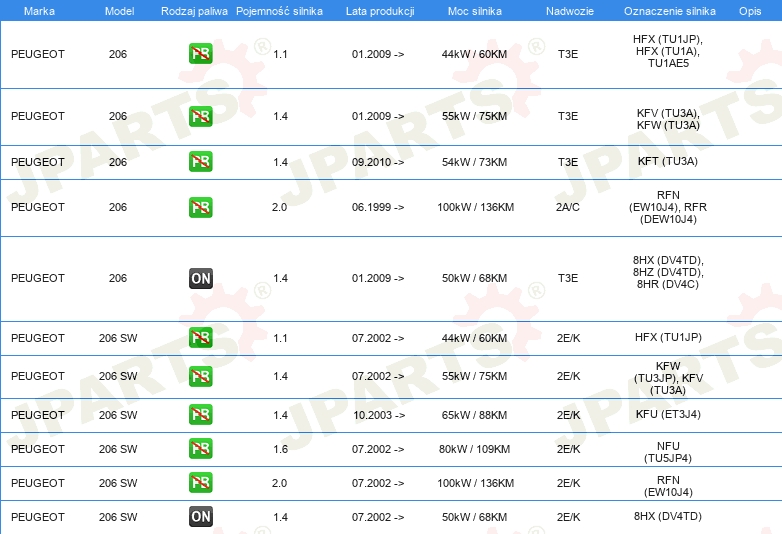
Task: Click the petrol icon in the 2A/C body row
Action: point(201,207)
